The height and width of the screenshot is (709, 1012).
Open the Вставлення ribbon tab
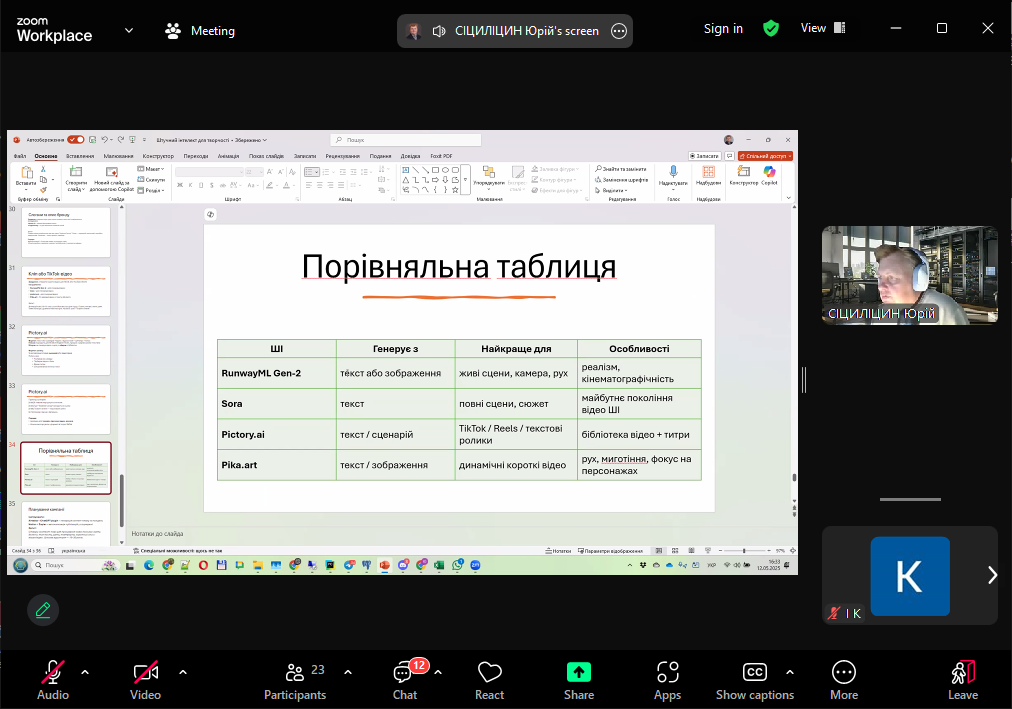80,156
